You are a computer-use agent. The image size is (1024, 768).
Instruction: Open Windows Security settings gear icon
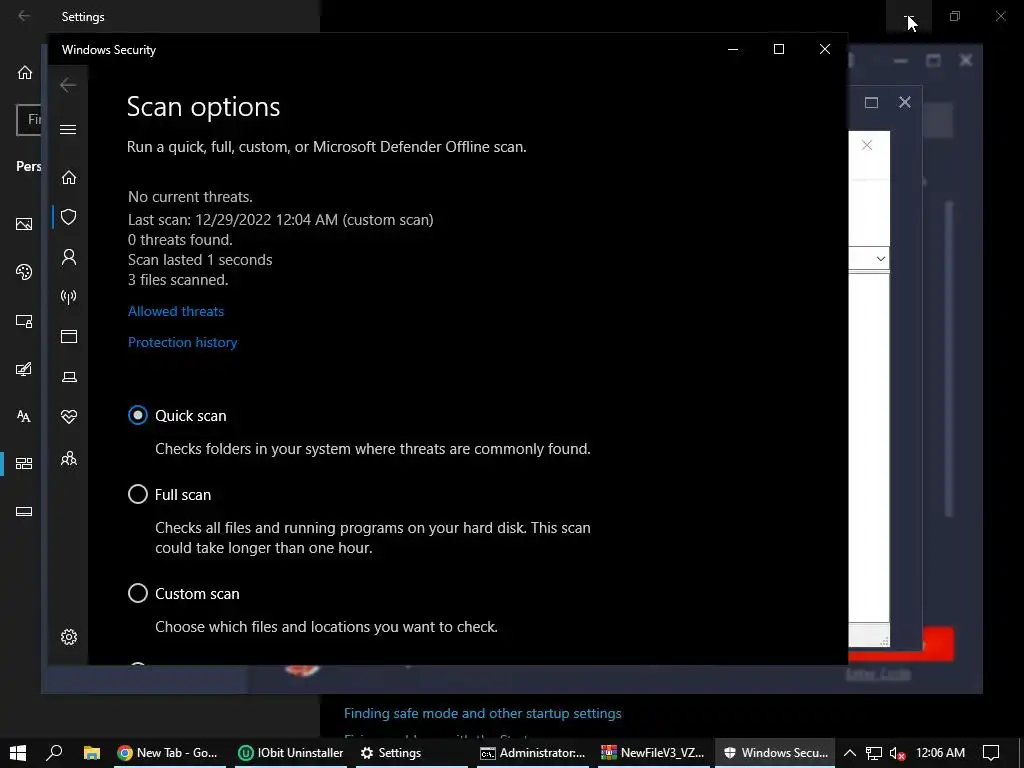pyautogui.click(x=69, y=637)
